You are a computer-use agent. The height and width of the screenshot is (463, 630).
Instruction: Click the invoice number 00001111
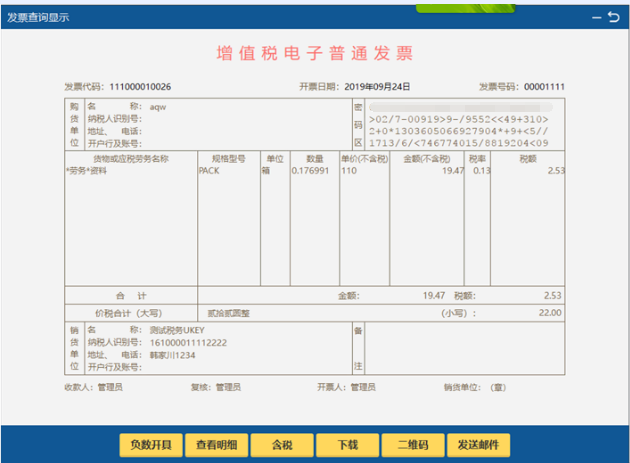coord(544,87)
